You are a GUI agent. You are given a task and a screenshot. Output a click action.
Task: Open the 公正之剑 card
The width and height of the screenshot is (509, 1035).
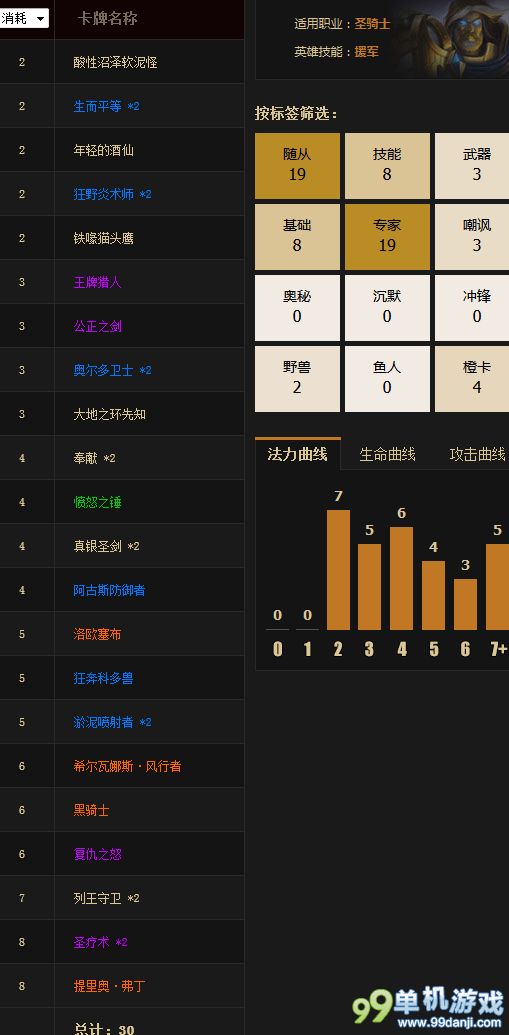point(98,326)
